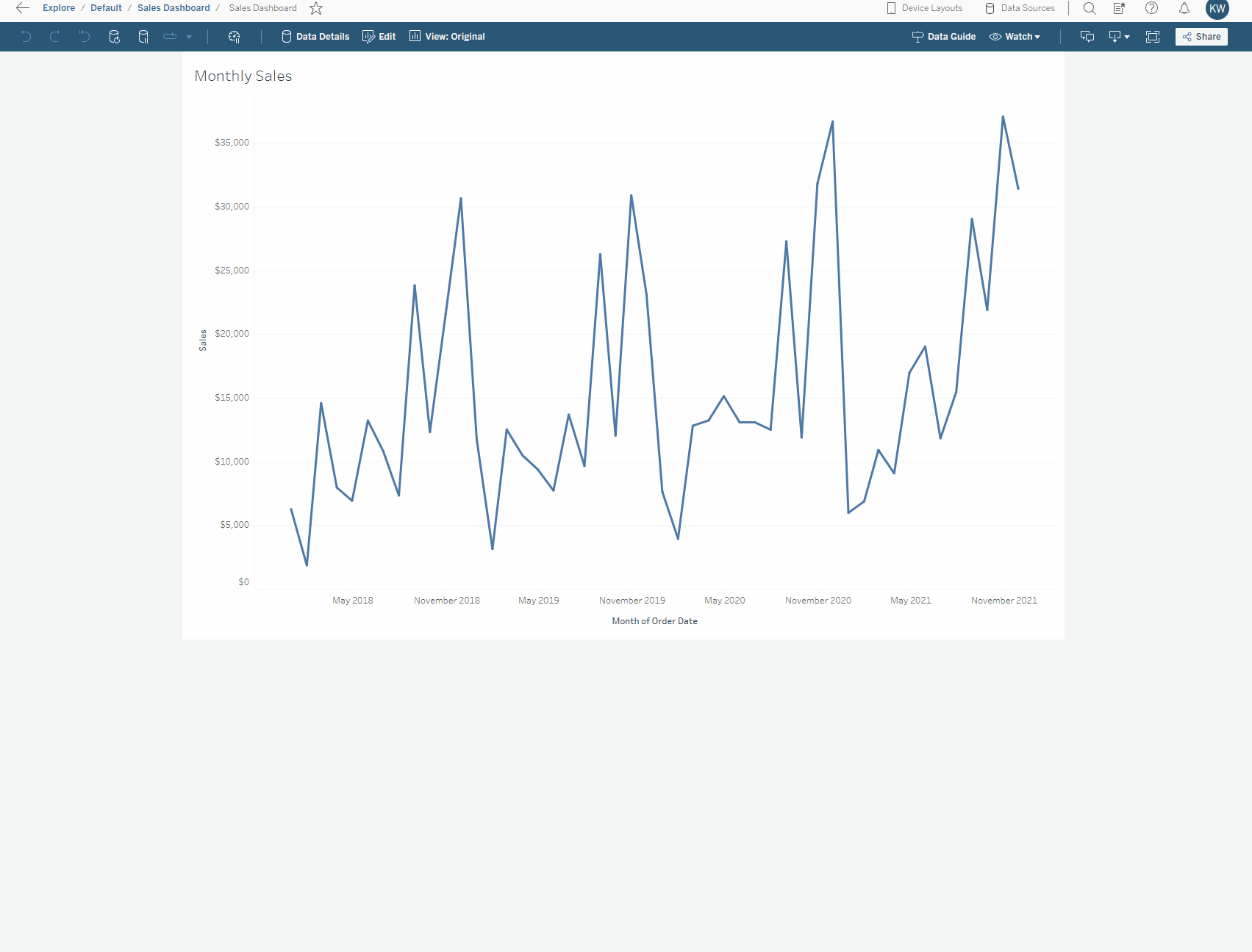Click Edit to edit the dashboard

pos(379,37)
